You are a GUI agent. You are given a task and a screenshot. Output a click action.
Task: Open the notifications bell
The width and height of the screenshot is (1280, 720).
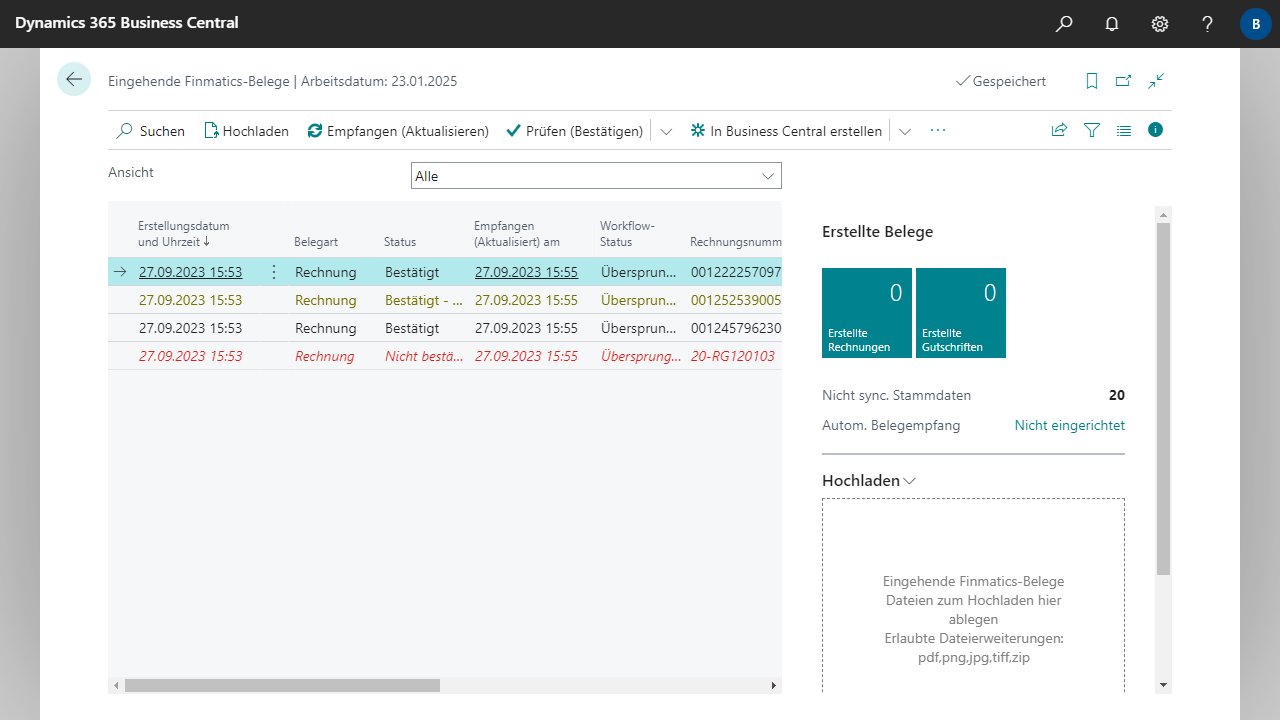coord(1112,24)
